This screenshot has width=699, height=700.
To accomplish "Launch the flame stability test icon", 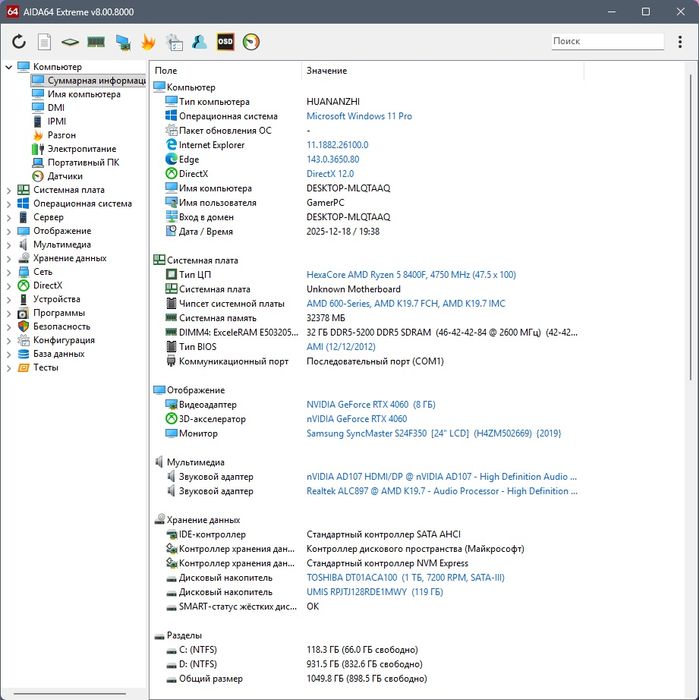I will pos(148,42).
